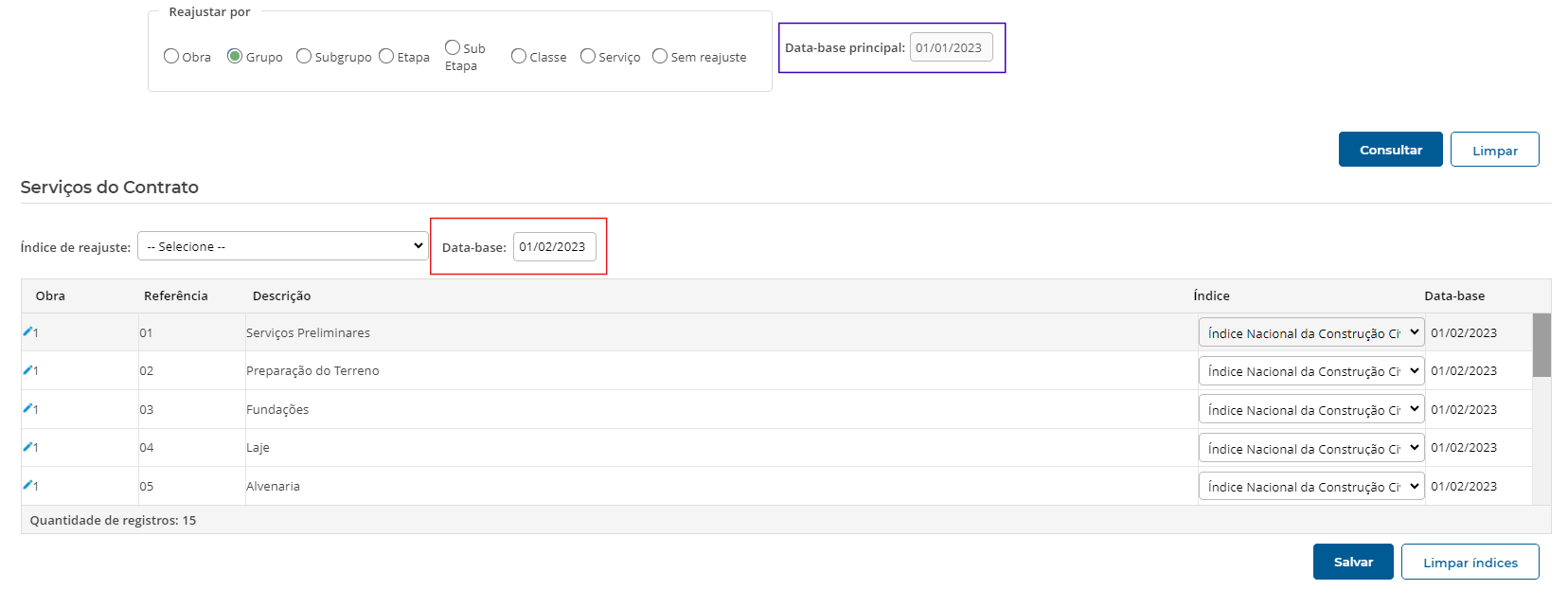1568x608 pixels.
Task: Open the Índice dropdown for Serviços Preliminares
Action: (x=1310, y=332)
